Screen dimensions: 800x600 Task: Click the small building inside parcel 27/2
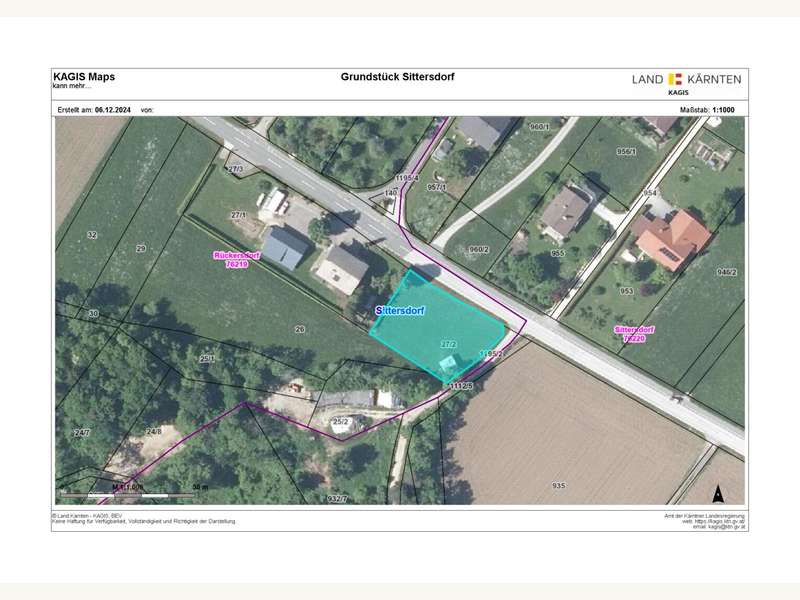450,360
